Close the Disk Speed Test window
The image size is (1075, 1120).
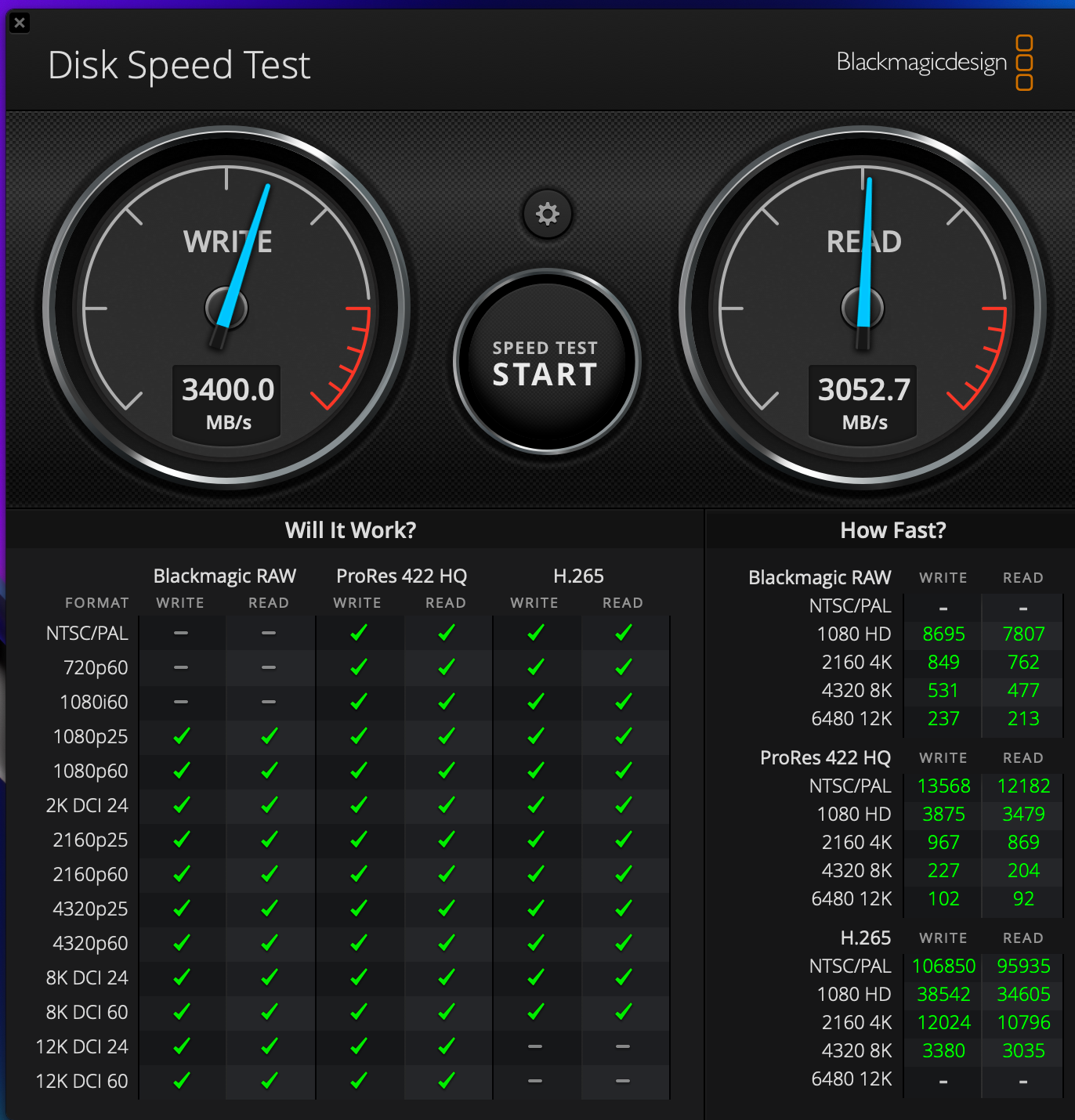20,23
